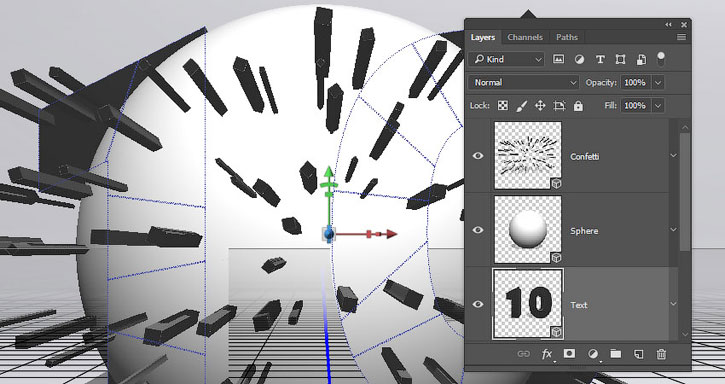Image resolution: width=725 pixels, height=384 pixels.
Task: Click red X-axis arrow of 3D gizmo
Action: 391,234
